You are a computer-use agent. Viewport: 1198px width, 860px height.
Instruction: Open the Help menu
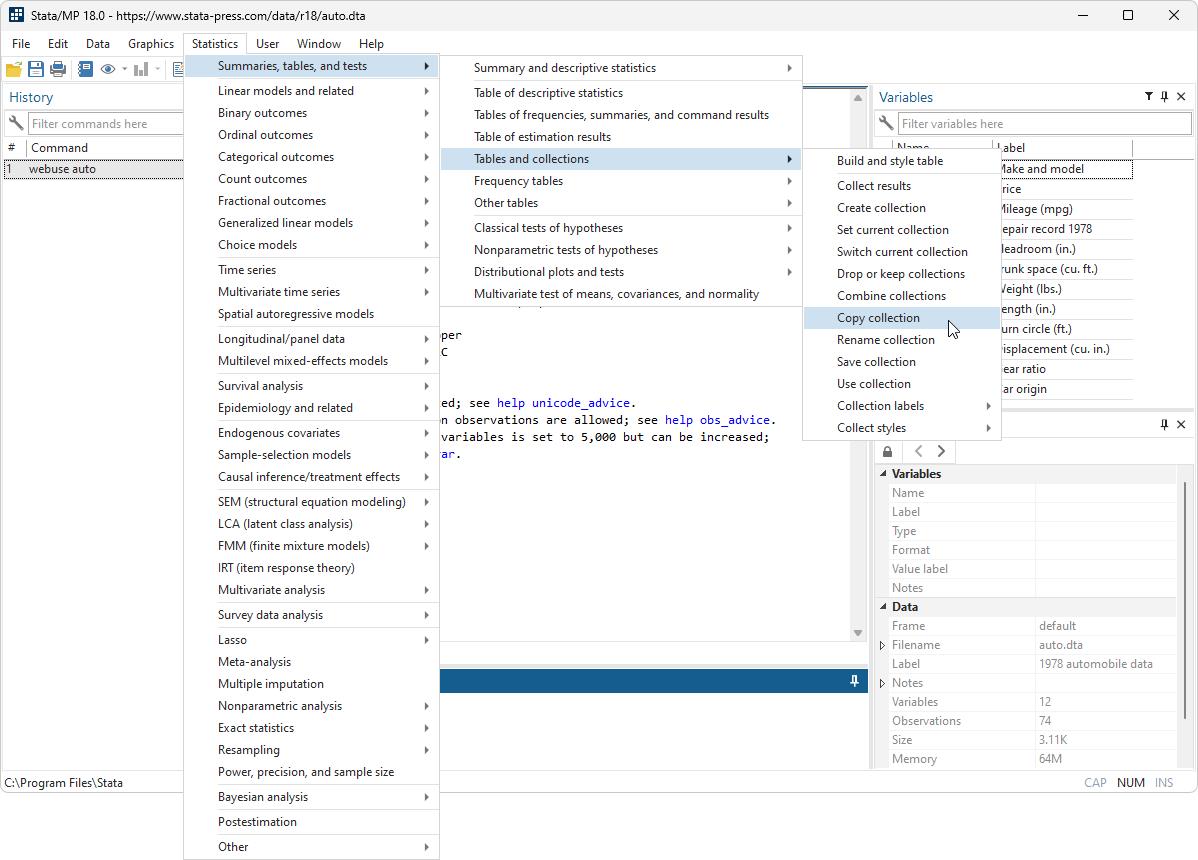coord(371,44)
